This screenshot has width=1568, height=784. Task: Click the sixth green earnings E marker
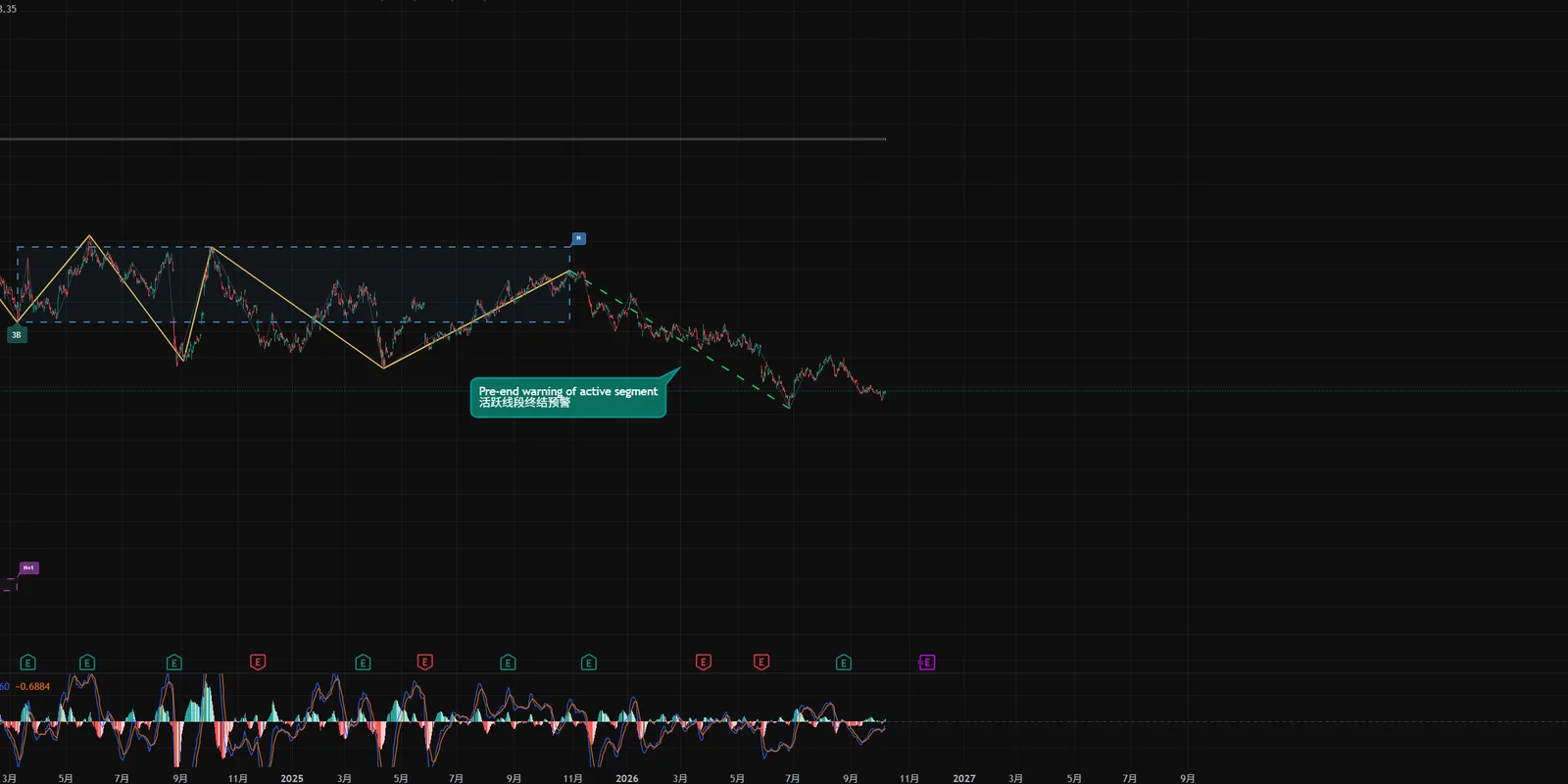point(589,662)
